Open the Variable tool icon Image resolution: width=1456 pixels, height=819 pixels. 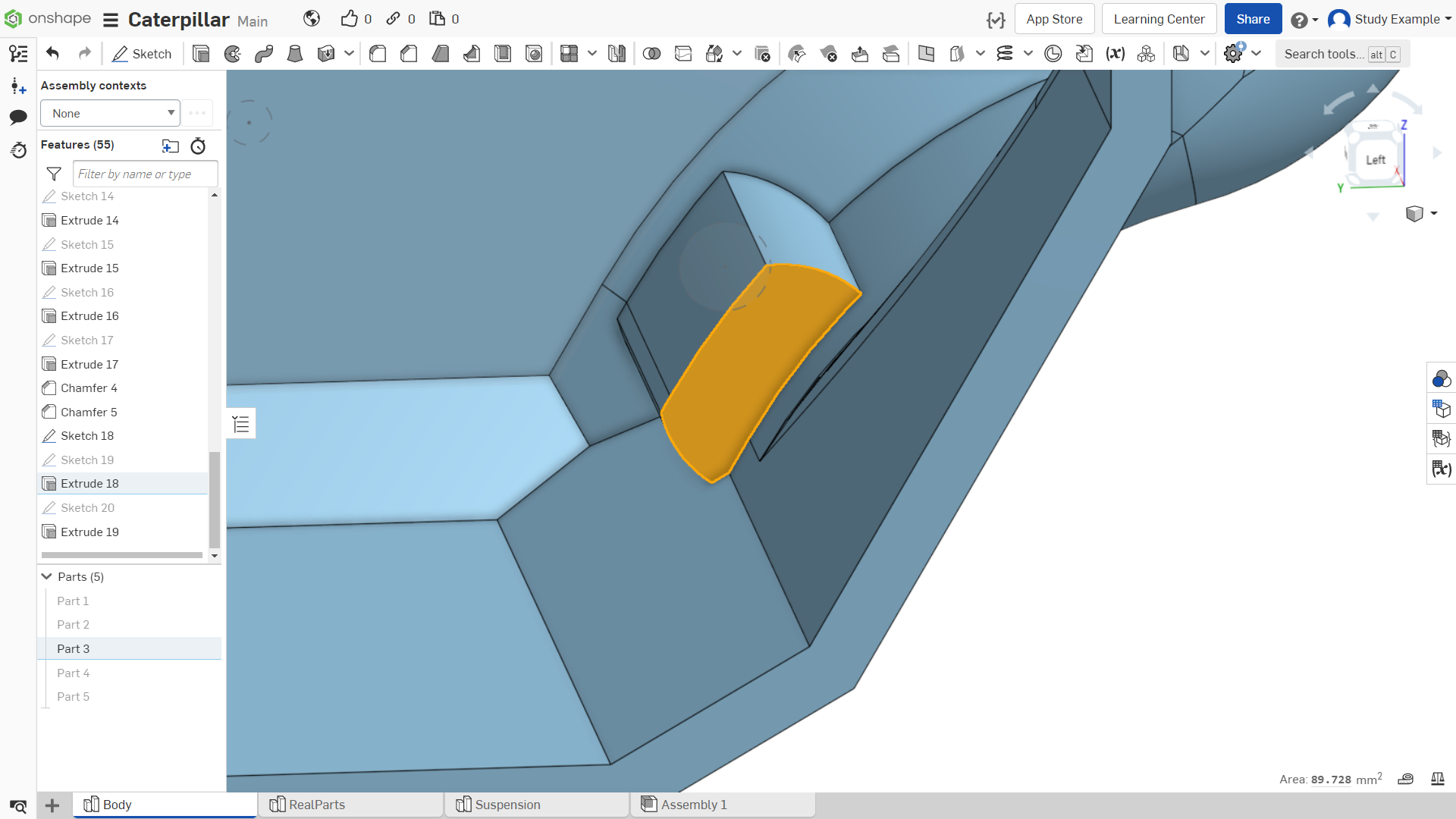coord(1115,54)
